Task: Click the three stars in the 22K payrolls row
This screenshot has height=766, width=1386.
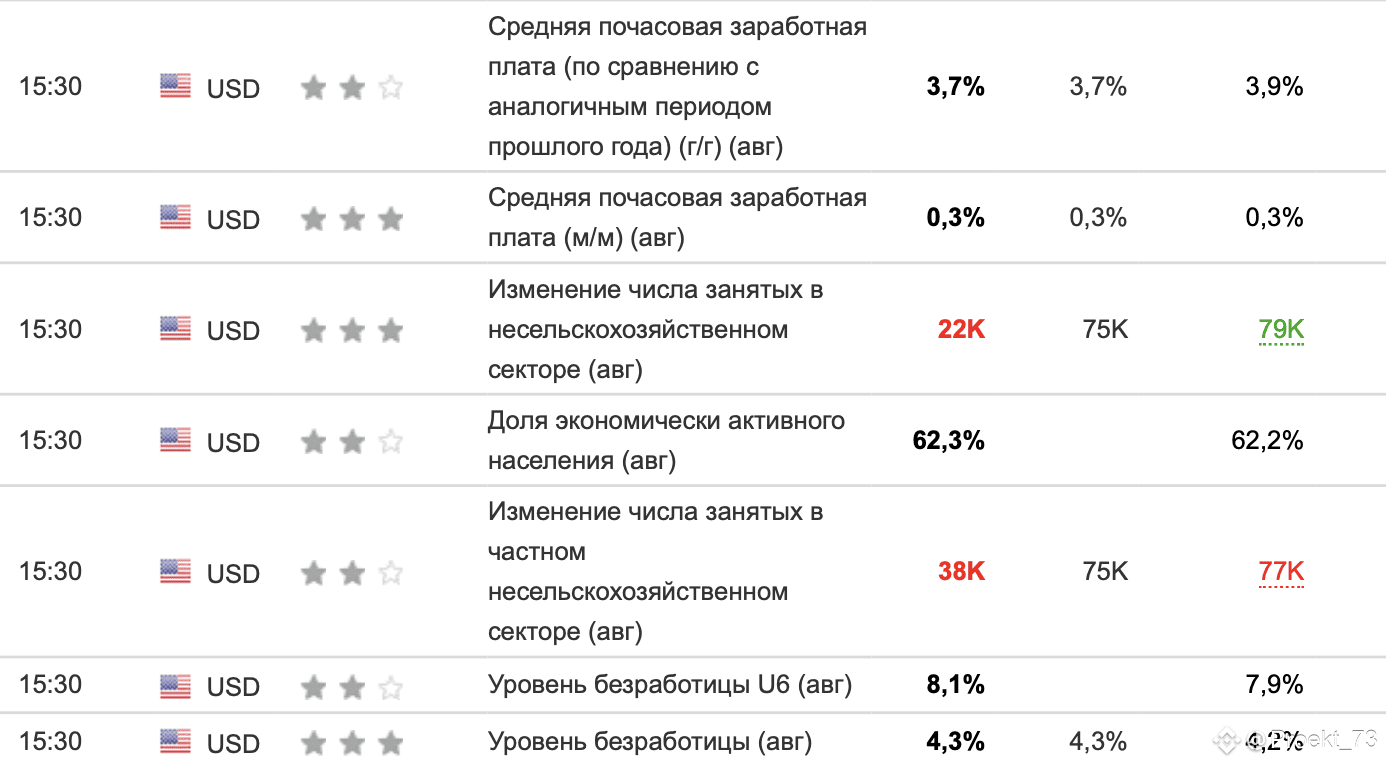Action: 352,330
